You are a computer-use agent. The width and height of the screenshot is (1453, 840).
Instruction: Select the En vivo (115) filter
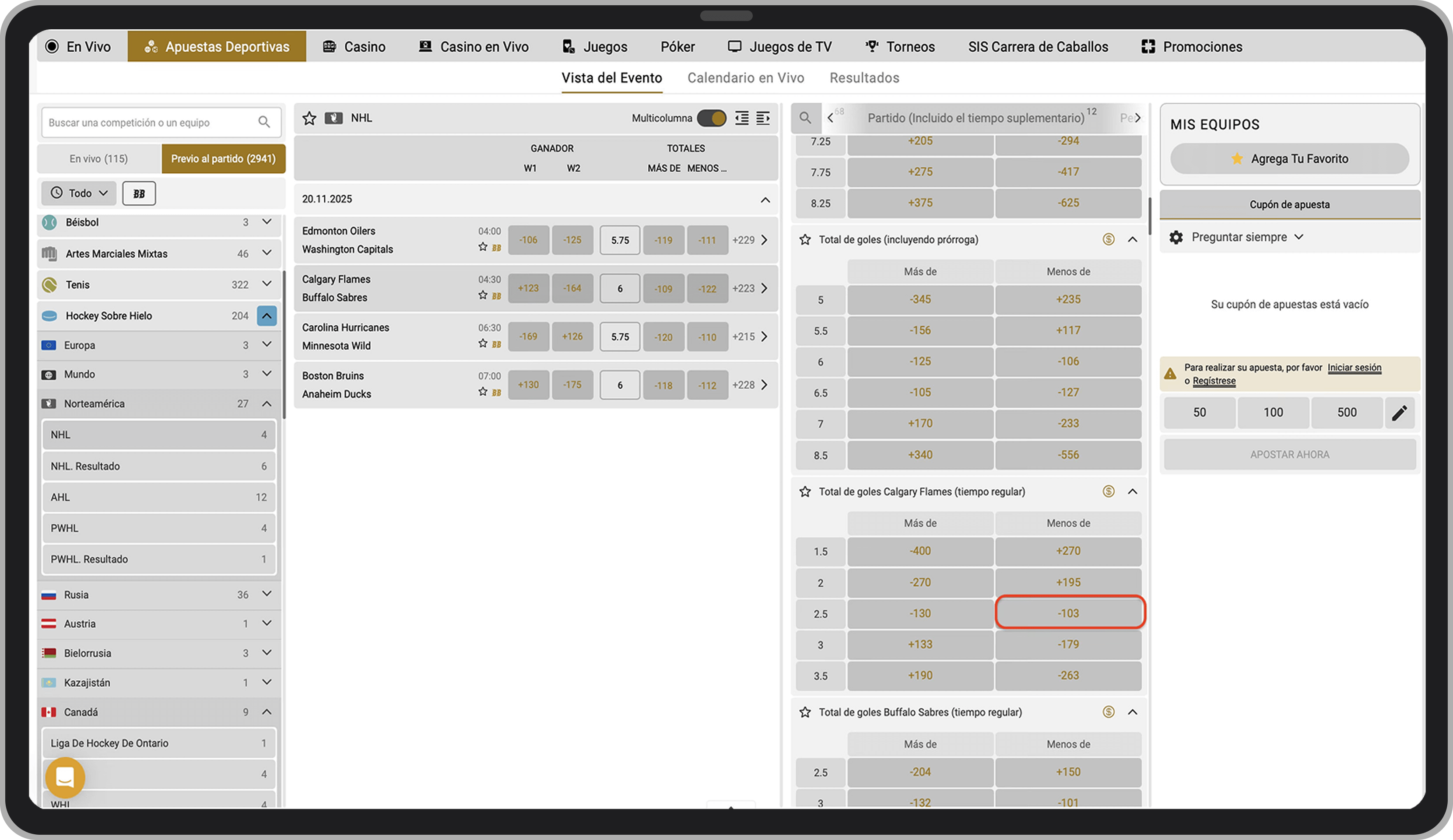pyautogui.click(x=98, y=158)
